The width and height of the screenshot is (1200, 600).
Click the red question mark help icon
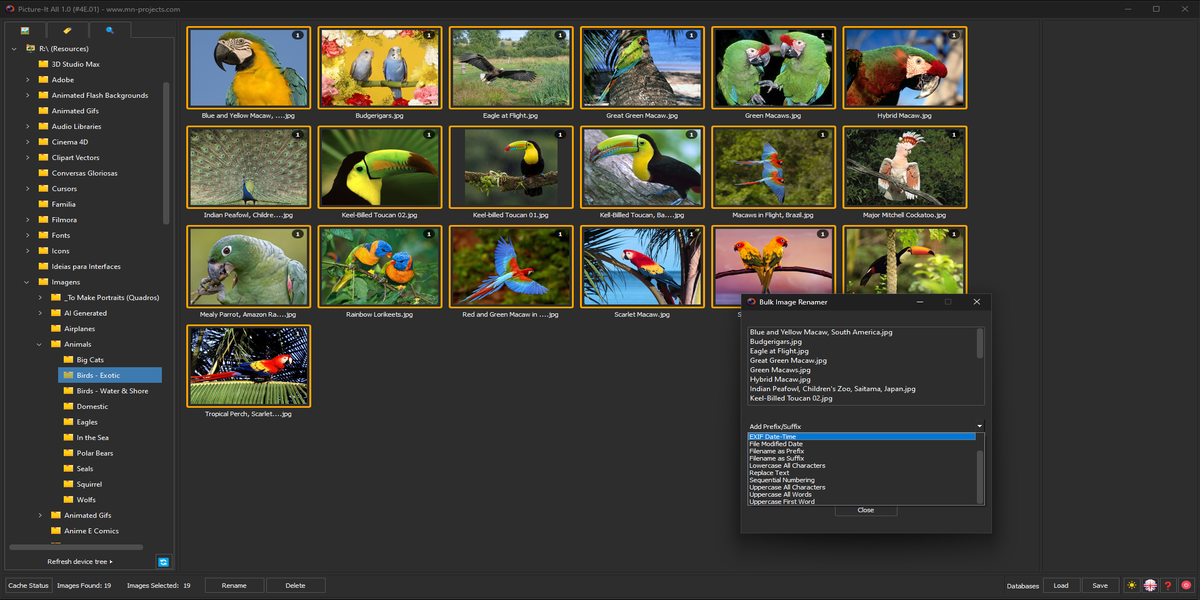tap(1167, 585)
